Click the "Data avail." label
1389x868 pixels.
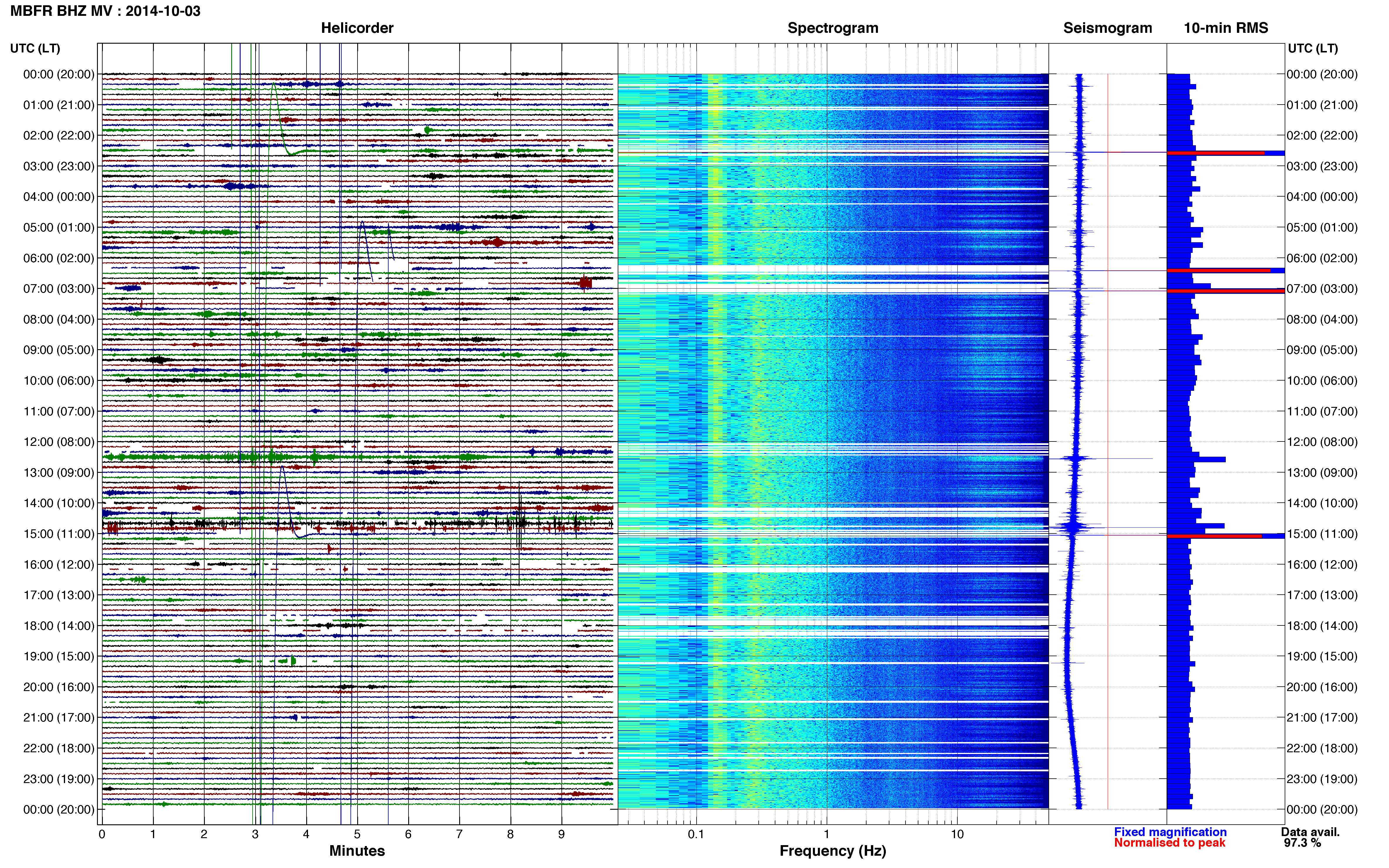(x=1310, y=832)
